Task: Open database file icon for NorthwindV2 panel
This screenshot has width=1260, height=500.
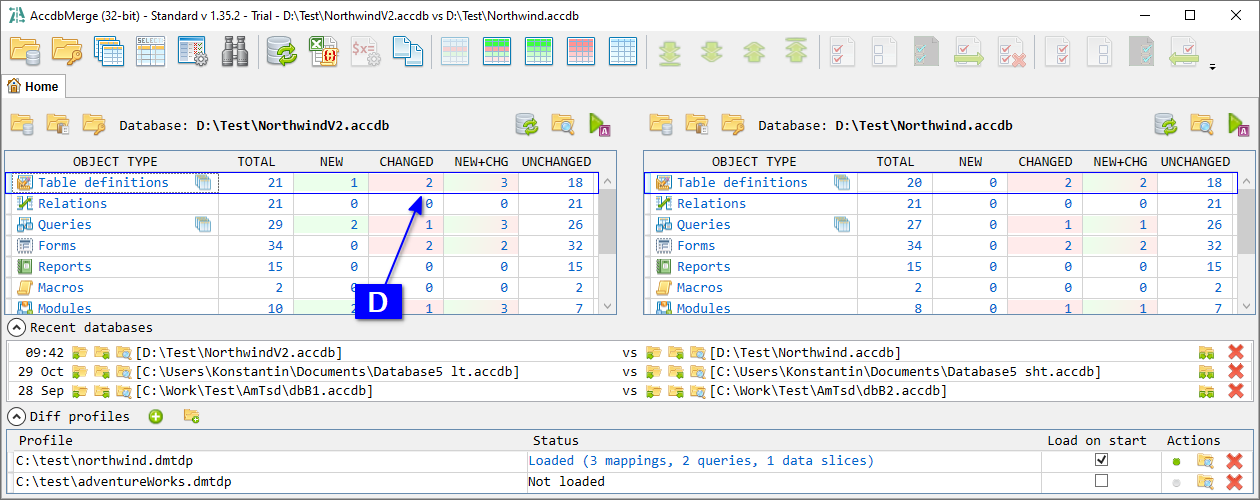Action: click(x=22, y=124)
